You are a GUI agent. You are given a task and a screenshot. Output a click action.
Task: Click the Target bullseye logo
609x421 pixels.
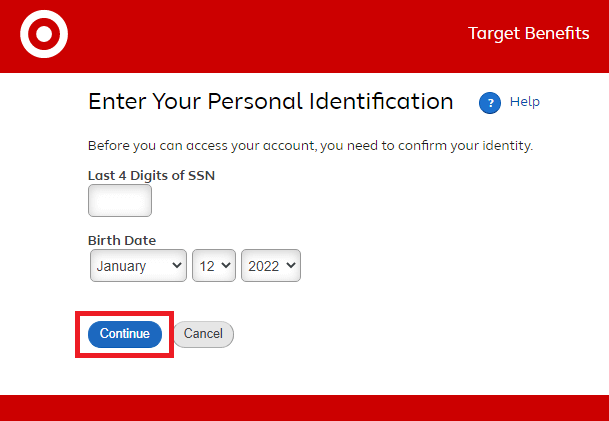click(x=44, y=36)
